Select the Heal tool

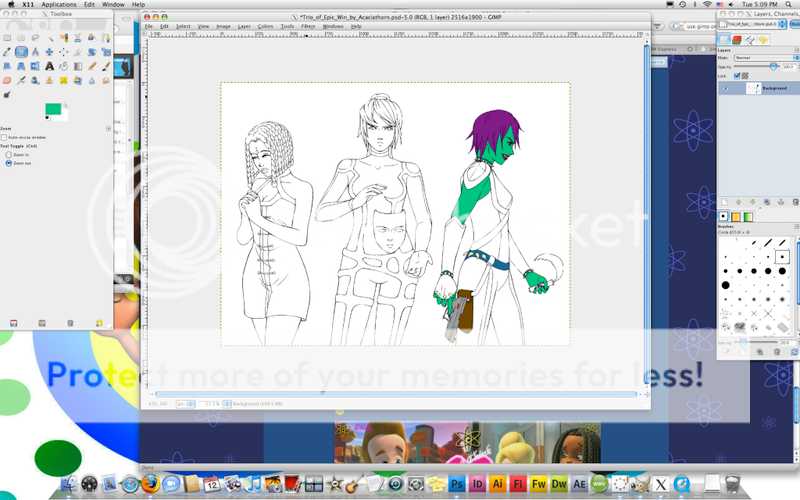63,79
